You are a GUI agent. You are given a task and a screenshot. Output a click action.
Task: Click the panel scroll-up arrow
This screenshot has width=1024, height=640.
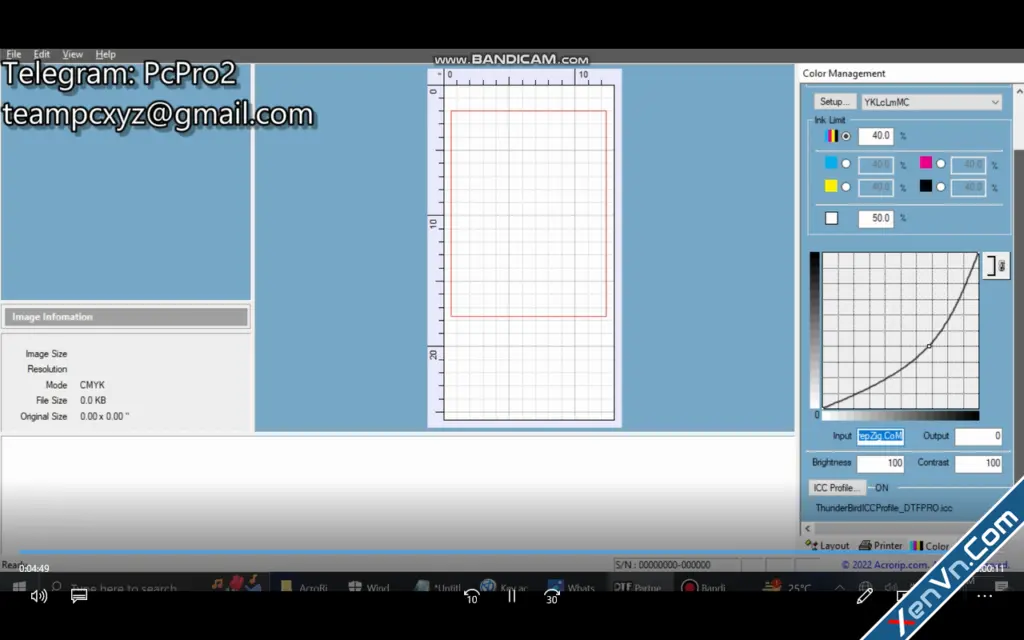point(1019,91)
